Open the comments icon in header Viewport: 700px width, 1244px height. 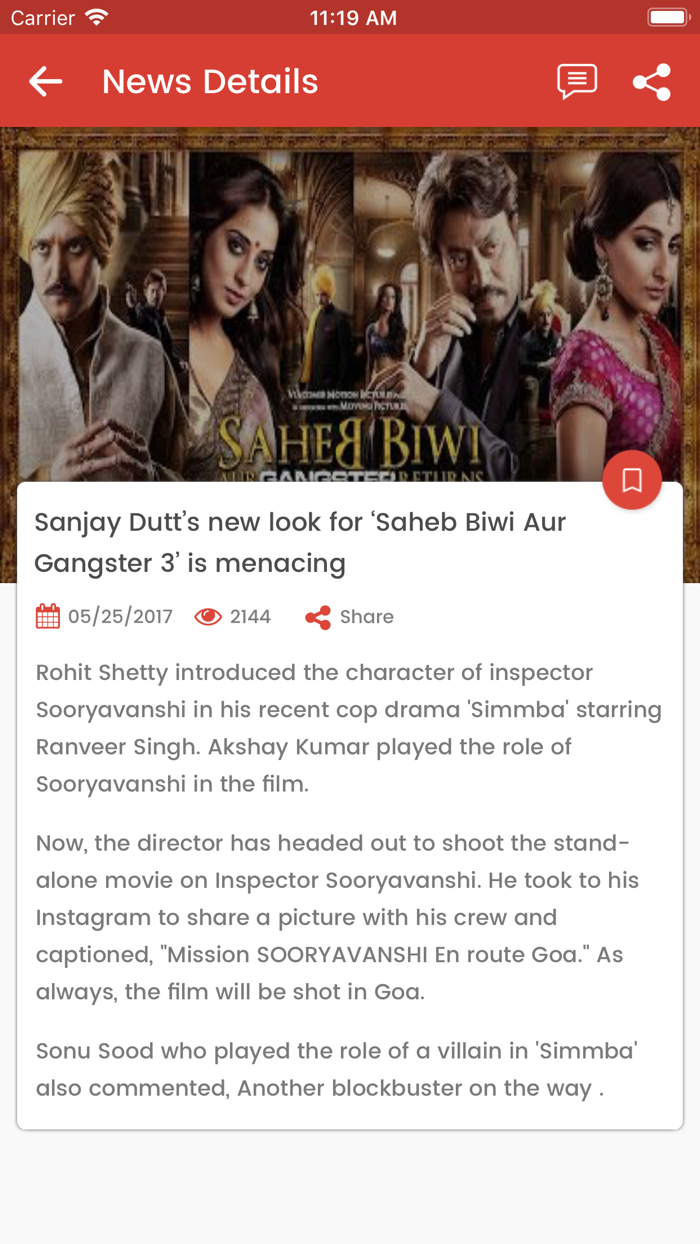[577, 82]
